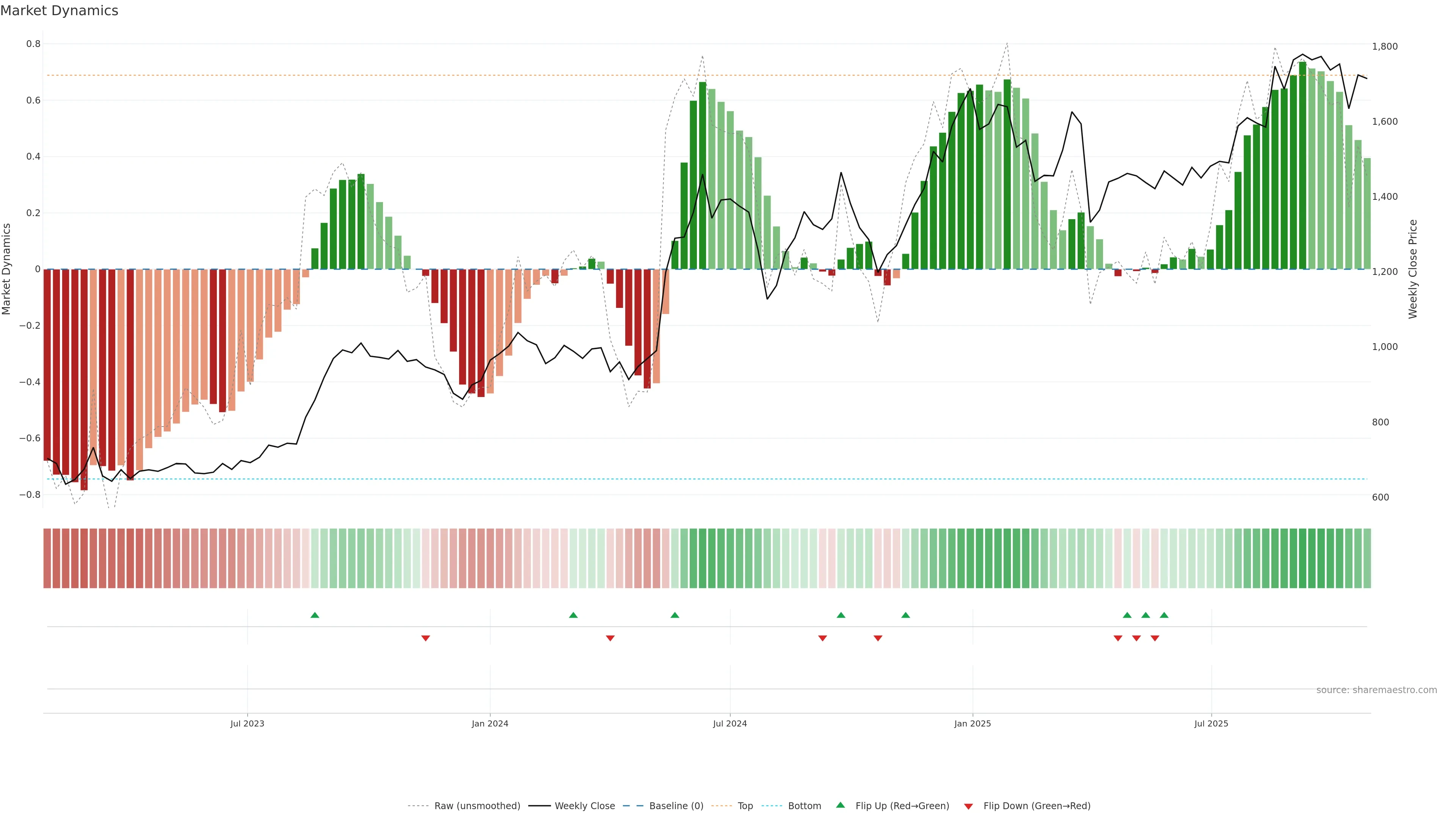Click the Market Dynamics chart title
This screenshot has width=1456, height=819.
tap(60, 11)
